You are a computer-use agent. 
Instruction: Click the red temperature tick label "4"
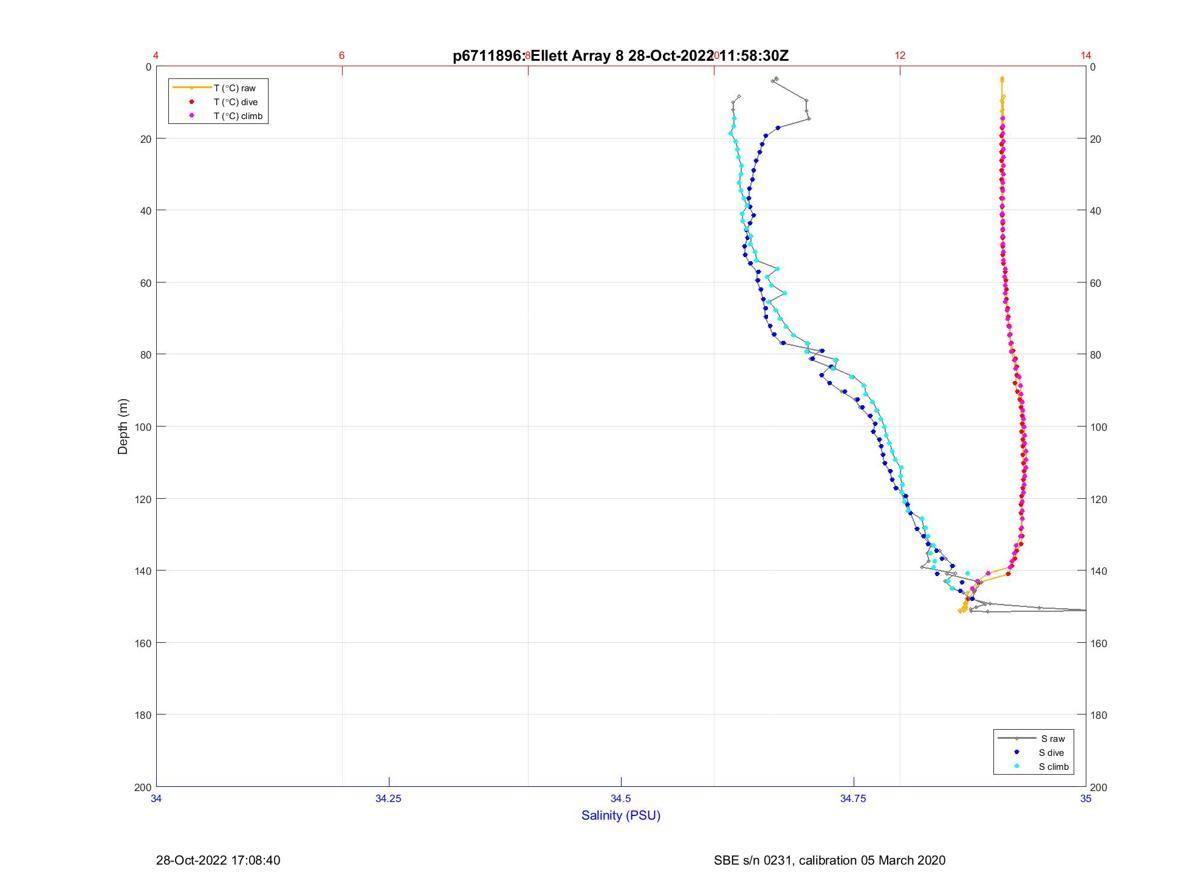pyautogui.click(x=156, y=55)
